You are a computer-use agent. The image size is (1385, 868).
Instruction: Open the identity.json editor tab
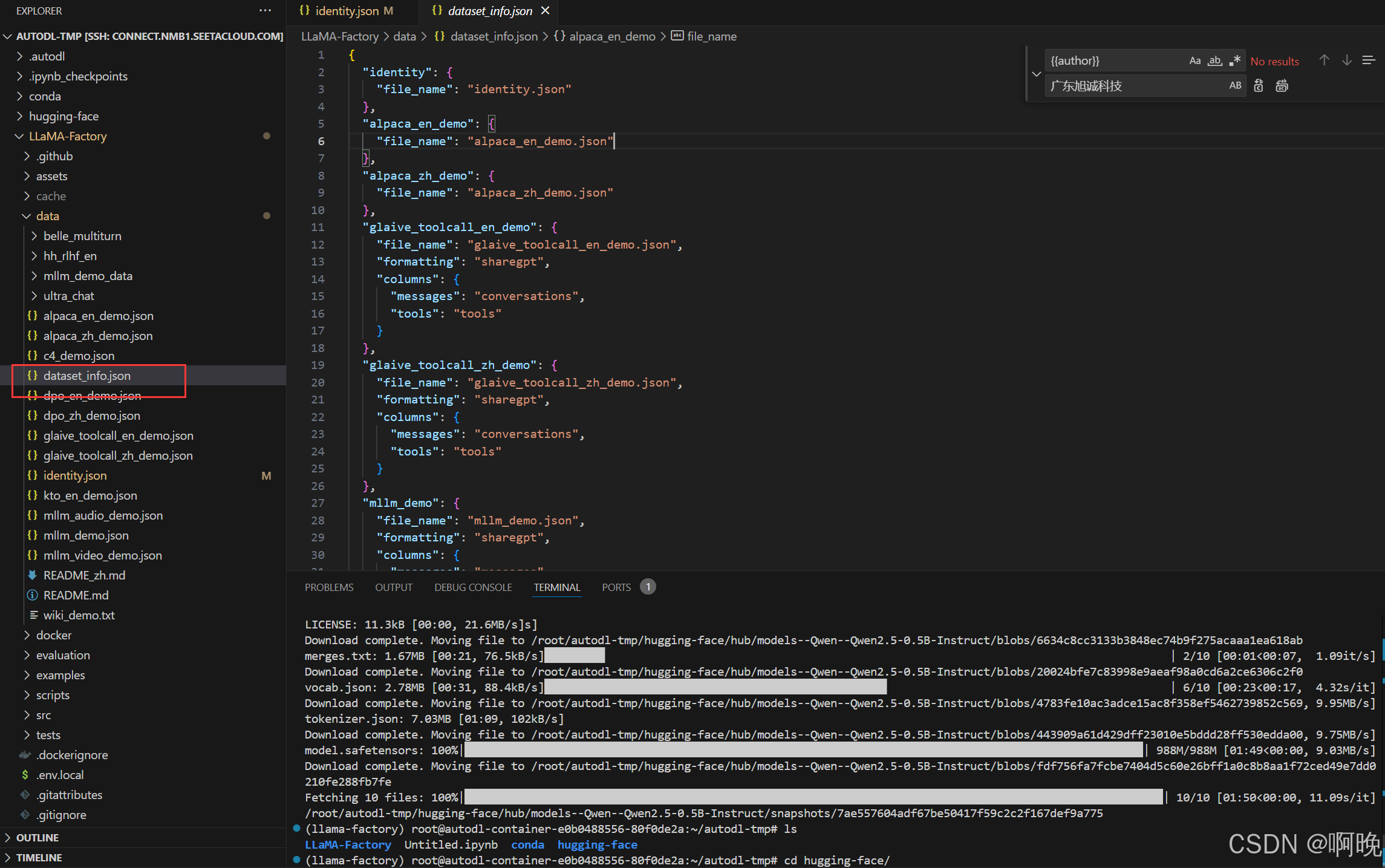(347, 11)
